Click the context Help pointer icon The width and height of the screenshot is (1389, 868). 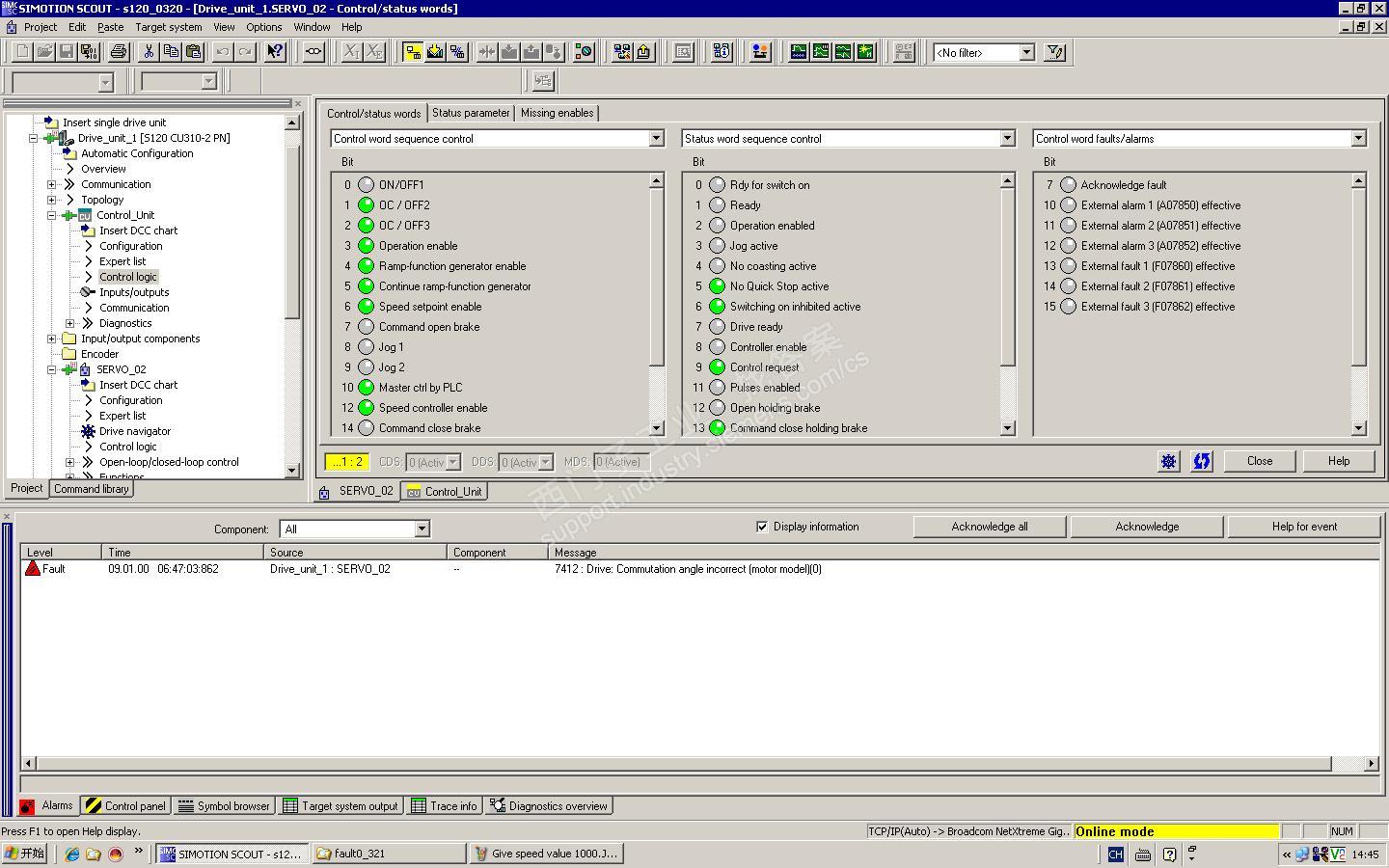tap(276, 52)
